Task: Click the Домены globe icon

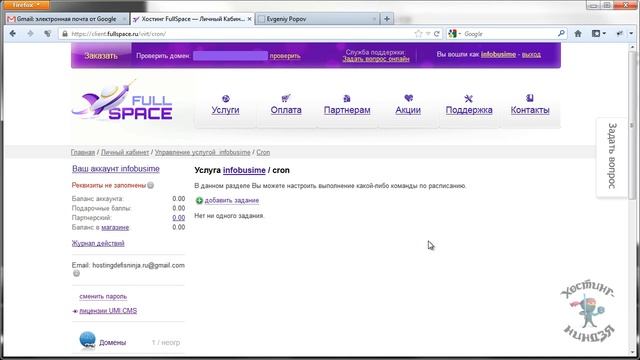Action: tap(87, 340)
